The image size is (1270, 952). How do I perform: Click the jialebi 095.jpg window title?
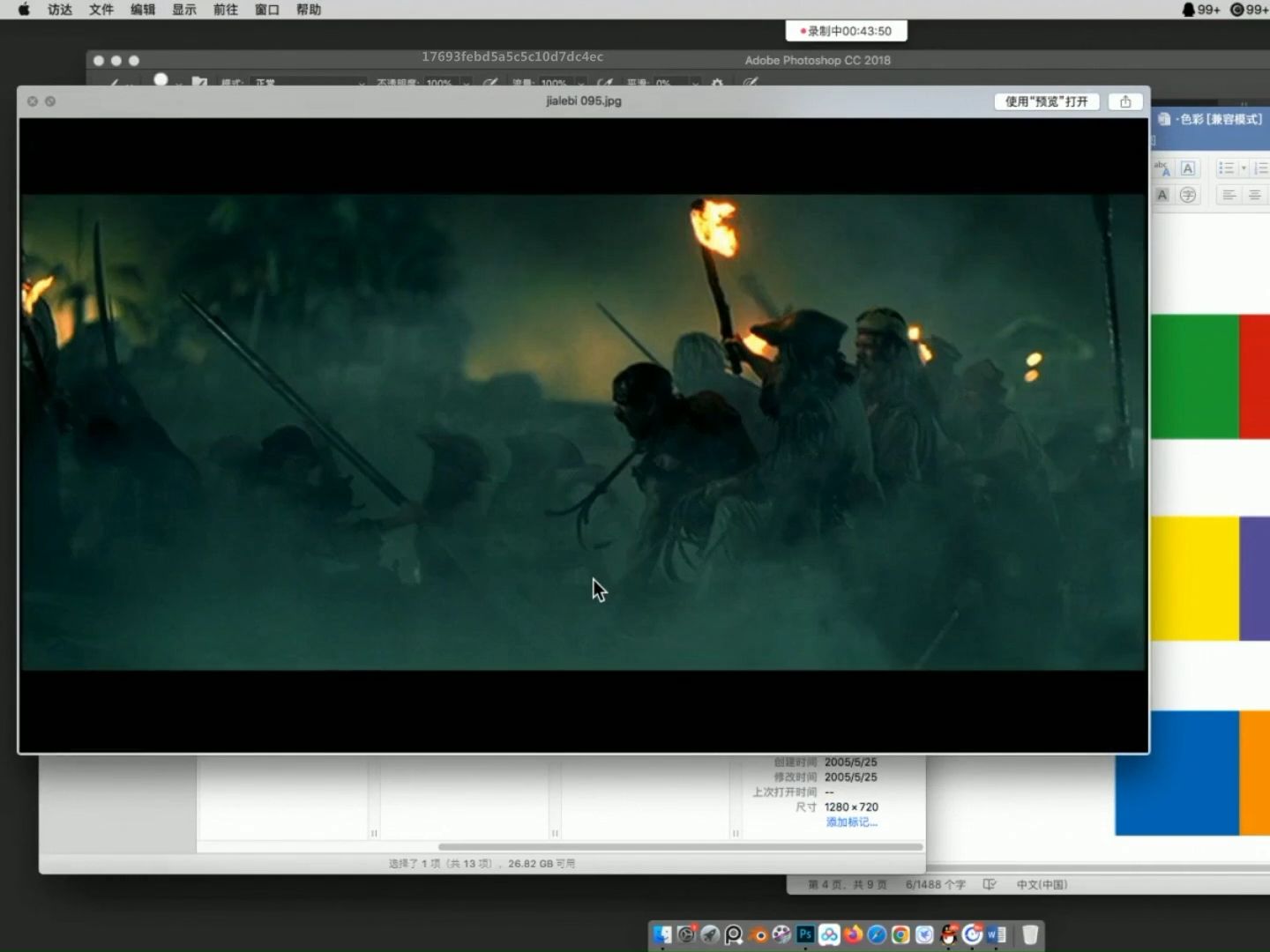click(x=584, y=100)
